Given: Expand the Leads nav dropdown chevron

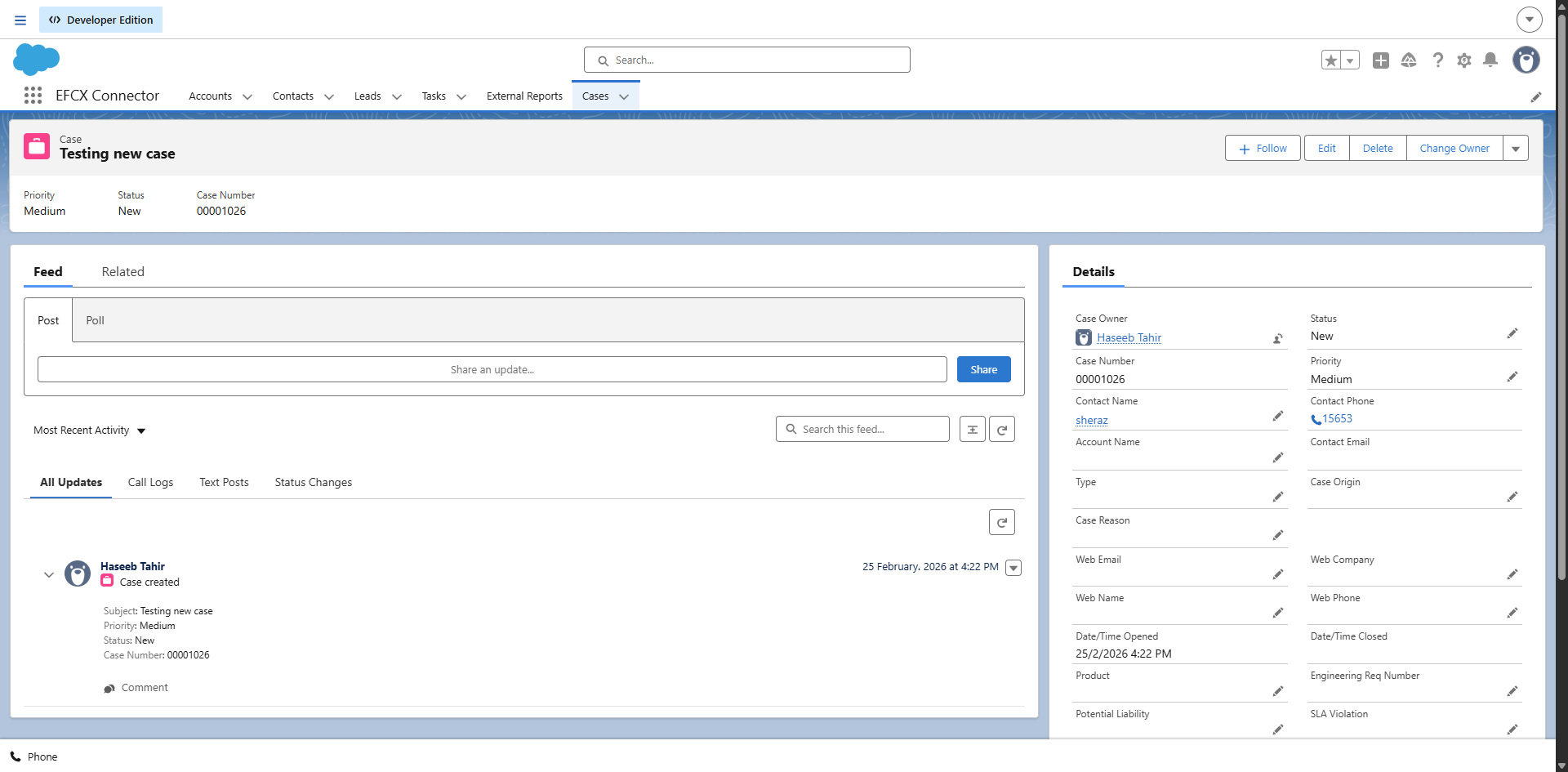Looking at the screenshot, I should 397,96.
